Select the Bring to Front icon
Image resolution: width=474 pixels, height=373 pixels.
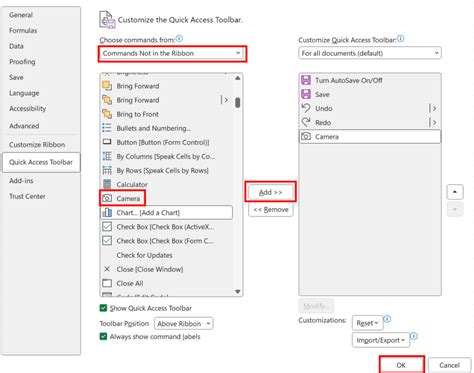pyautogui.click(x=107, y=114)
